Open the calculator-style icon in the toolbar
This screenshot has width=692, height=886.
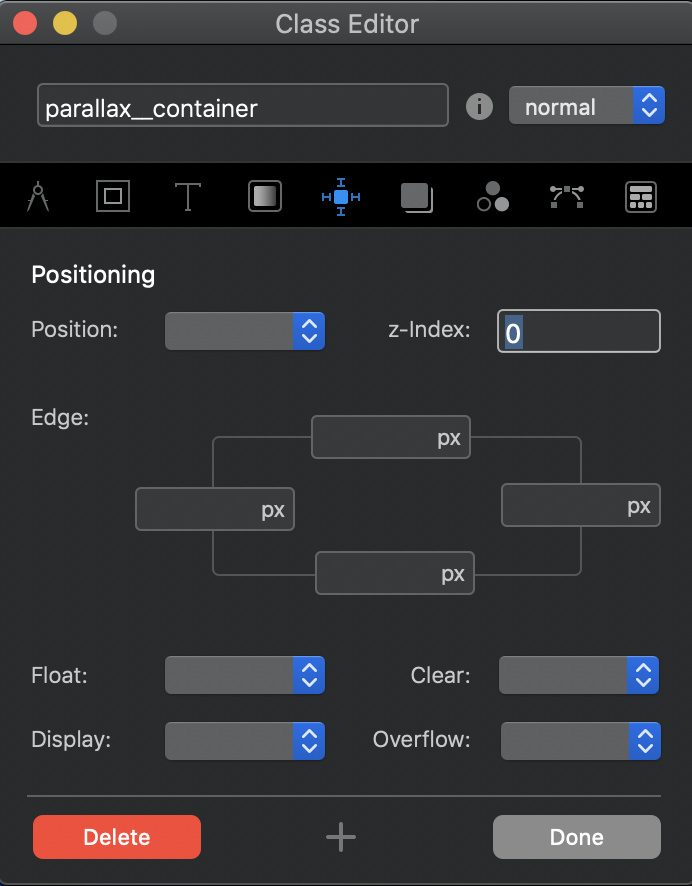[x=640, y=197]
